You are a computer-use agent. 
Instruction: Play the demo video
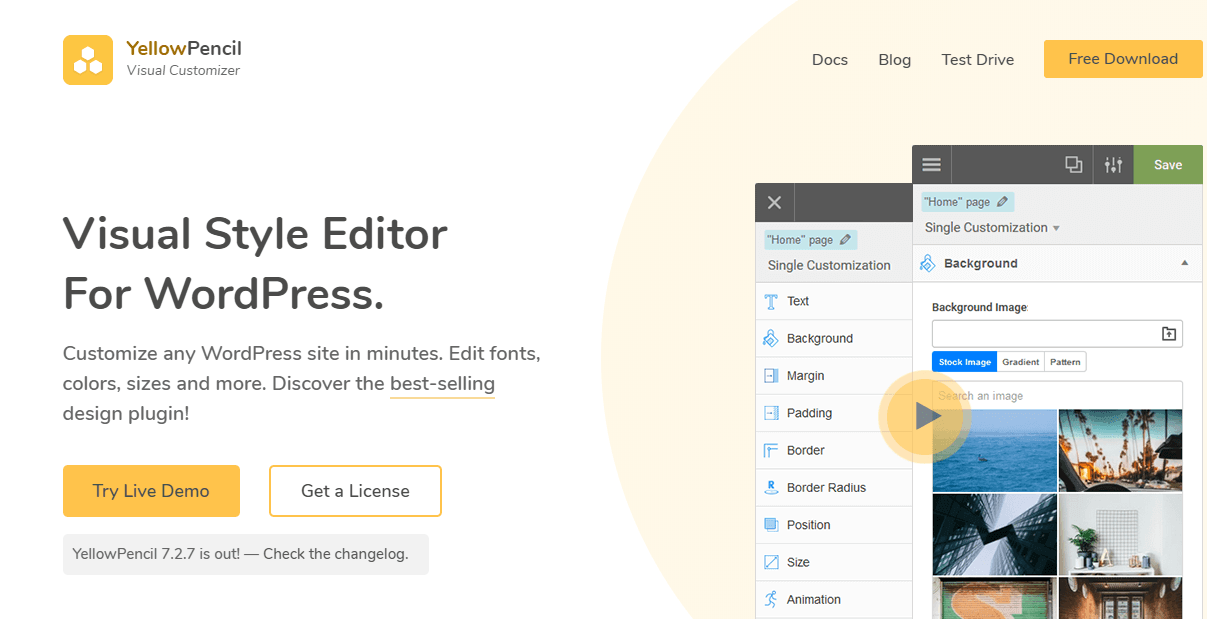(926, 417)
